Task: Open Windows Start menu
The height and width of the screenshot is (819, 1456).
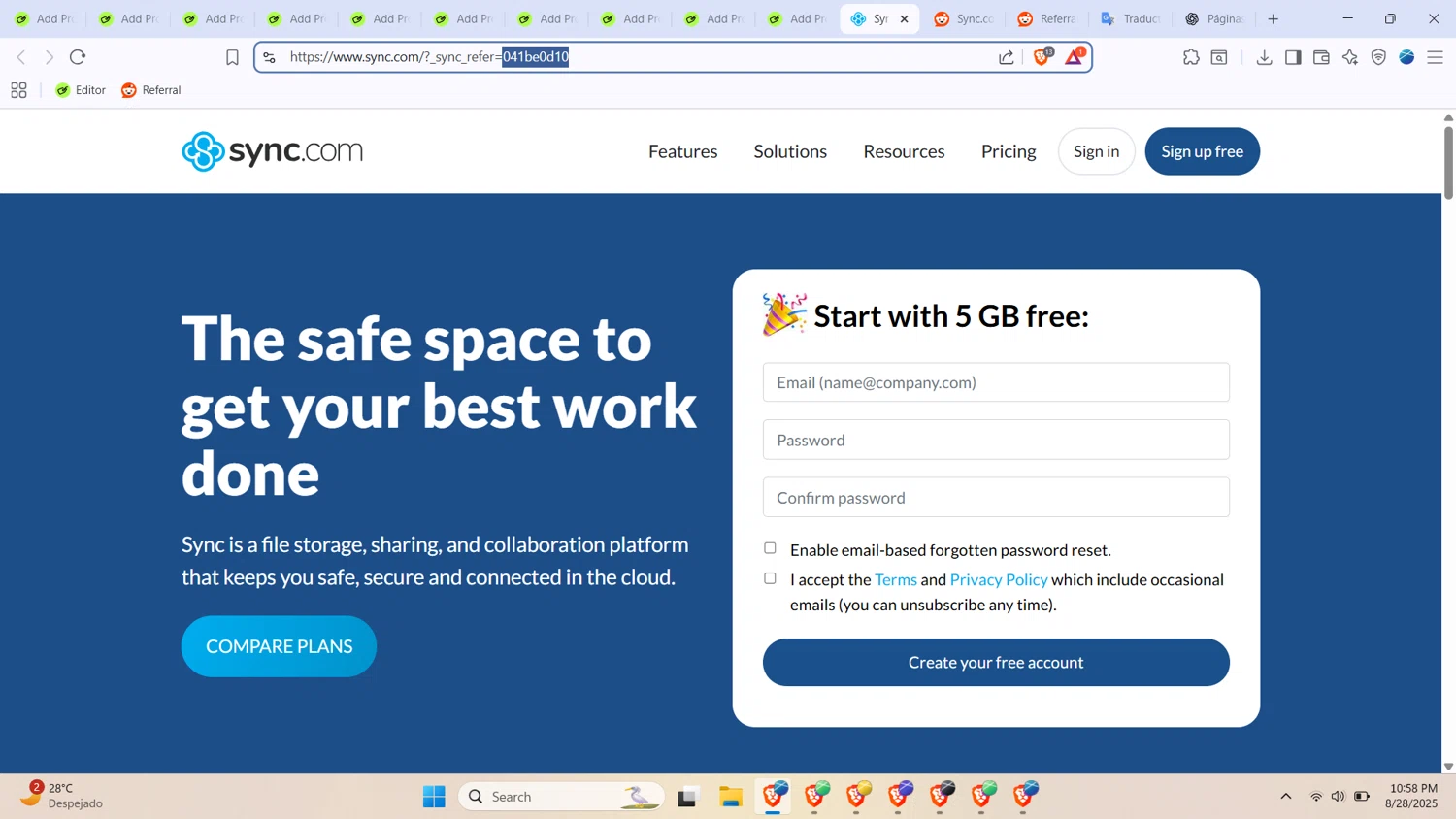Action: pyautogui.click(x=434, y=797)
